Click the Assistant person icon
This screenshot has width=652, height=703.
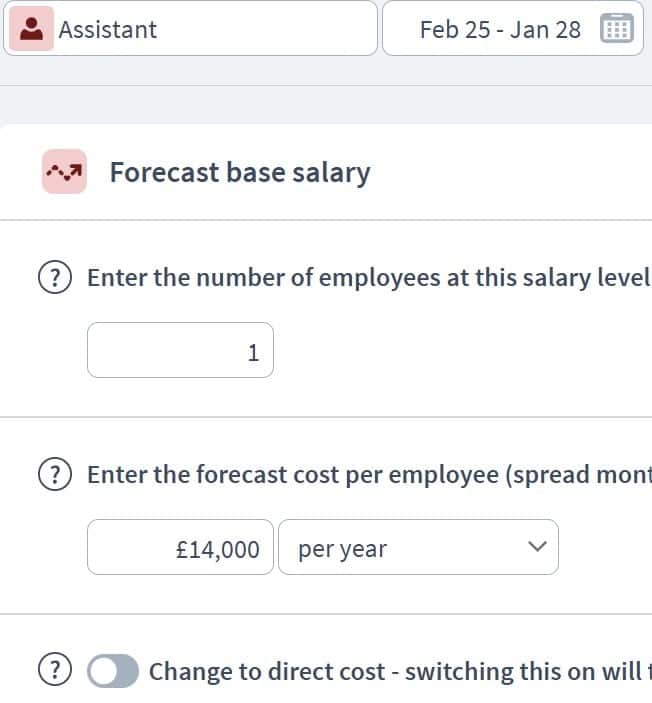click(x=31, y=29)
